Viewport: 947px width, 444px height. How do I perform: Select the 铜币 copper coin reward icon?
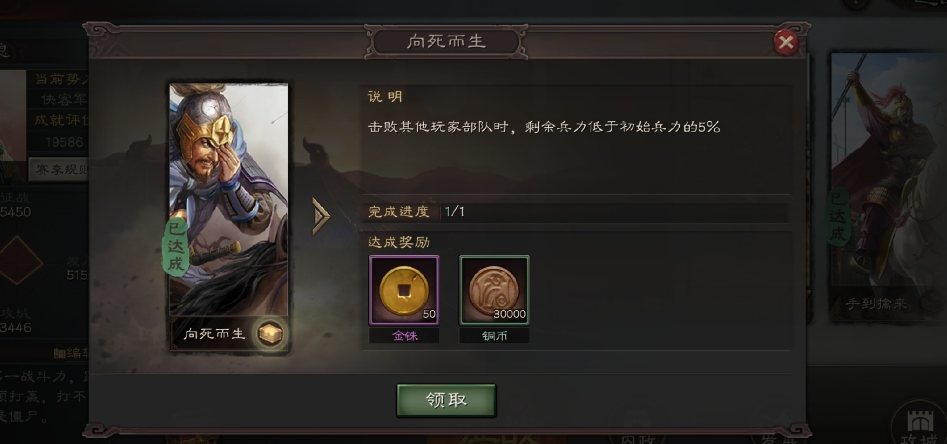pyautogui.click(x=494, y=290)
